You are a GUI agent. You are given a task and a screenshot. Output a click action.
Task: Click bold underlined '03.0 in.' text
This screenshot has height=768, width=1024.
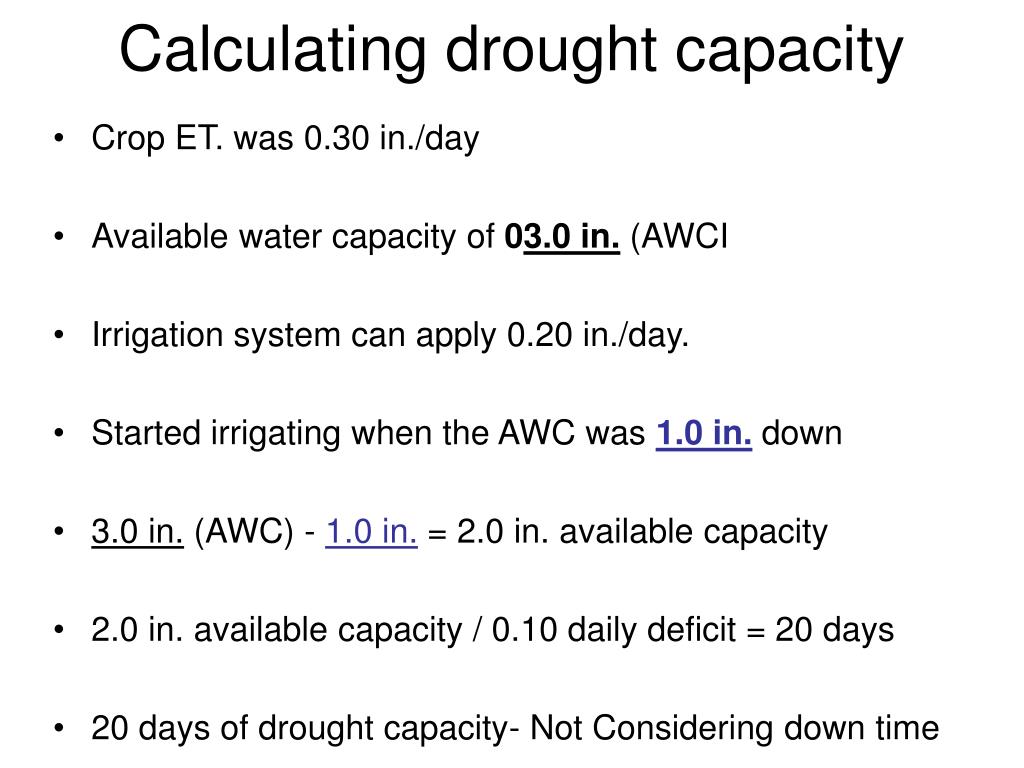pos(562,236)
